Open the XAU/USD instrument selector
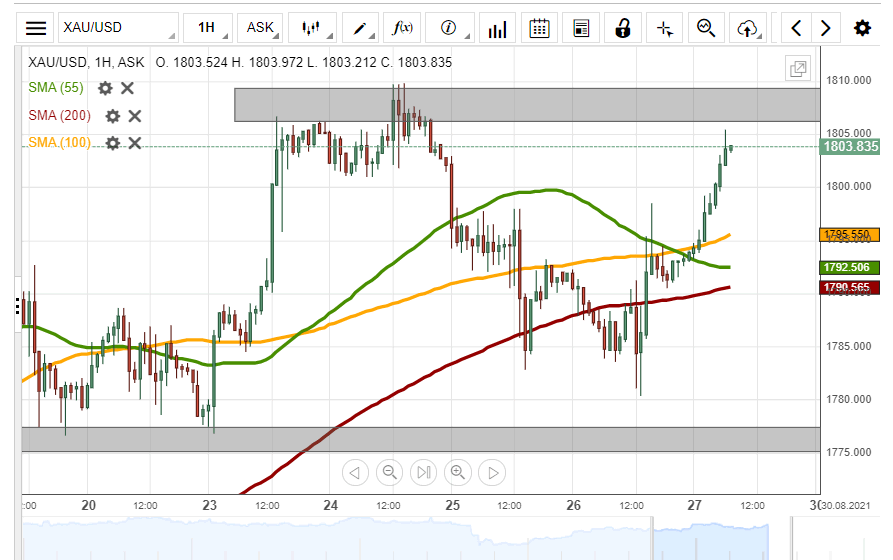This screenshot has height=560, width=893. click(x=117, y=28)
